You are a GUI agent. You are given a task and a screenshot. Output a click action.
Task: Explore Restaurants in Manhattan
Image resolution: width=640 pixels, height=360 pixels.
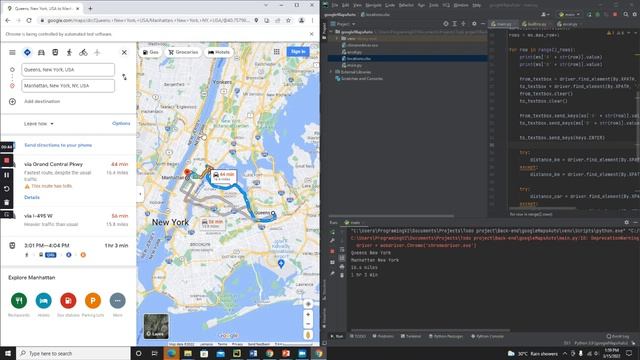coord(19,300)
